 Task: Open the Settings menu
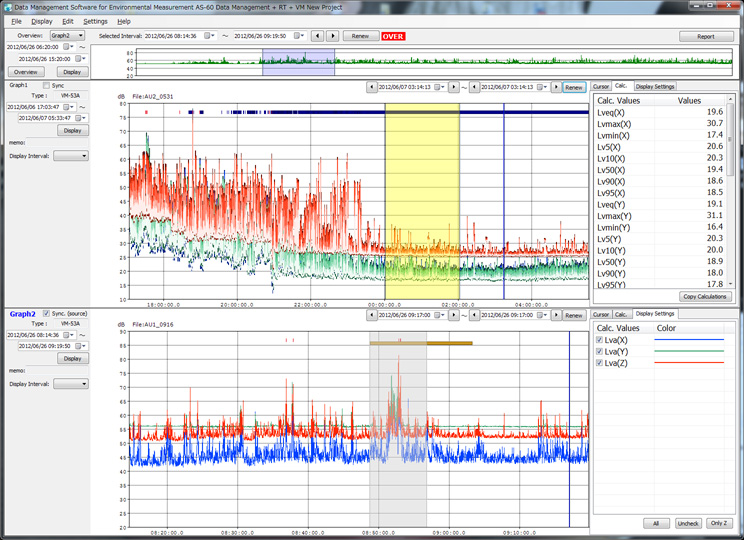click(x=95, y=21)
